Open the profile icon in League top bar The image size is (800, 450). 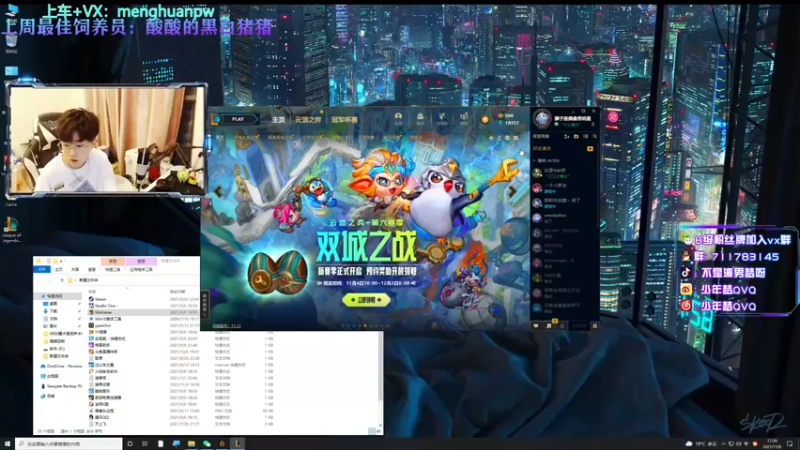coord(398,118)
